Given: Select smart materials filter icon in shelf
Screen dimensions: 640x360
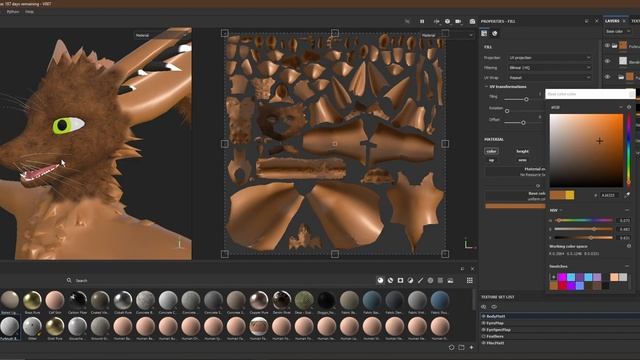Looking at the screenshot, I should (390, 280).
